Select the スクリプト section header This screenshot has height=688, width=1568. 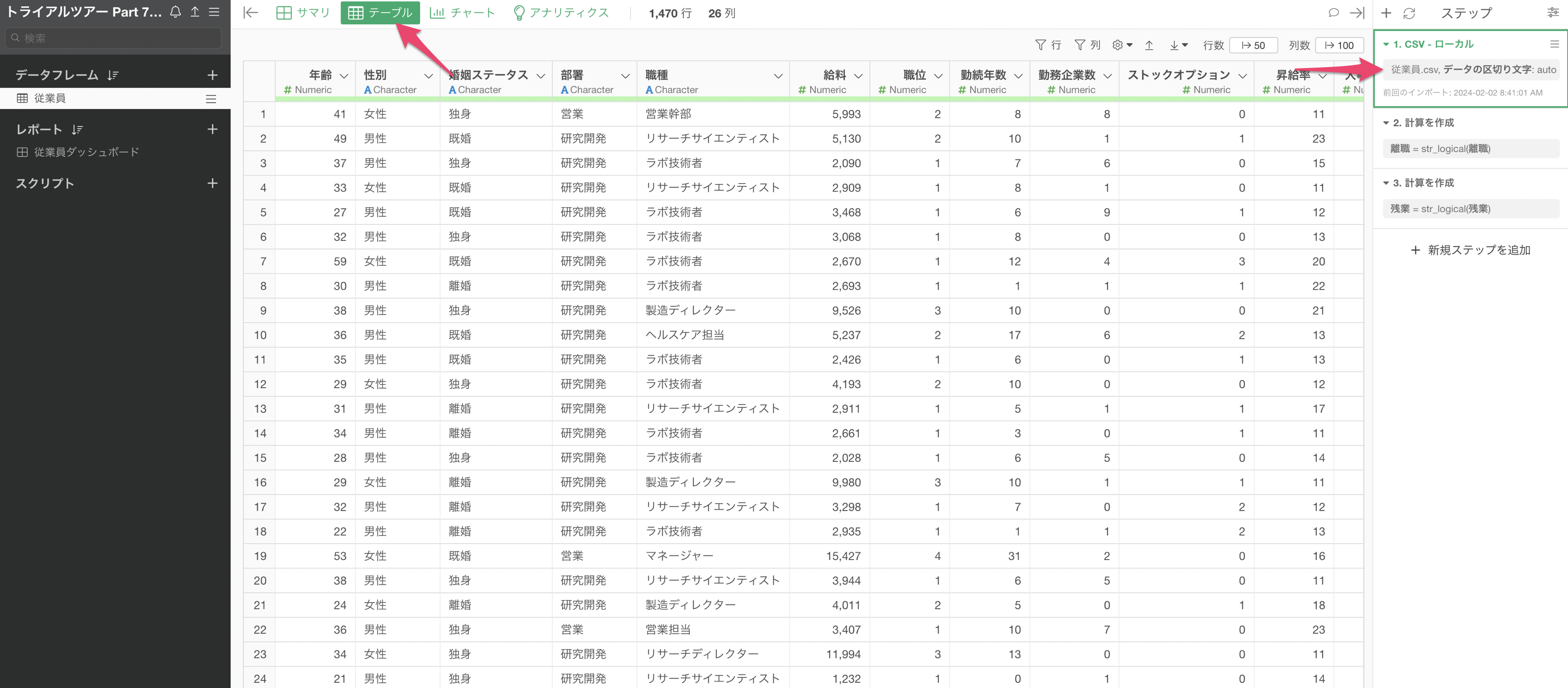44,183
